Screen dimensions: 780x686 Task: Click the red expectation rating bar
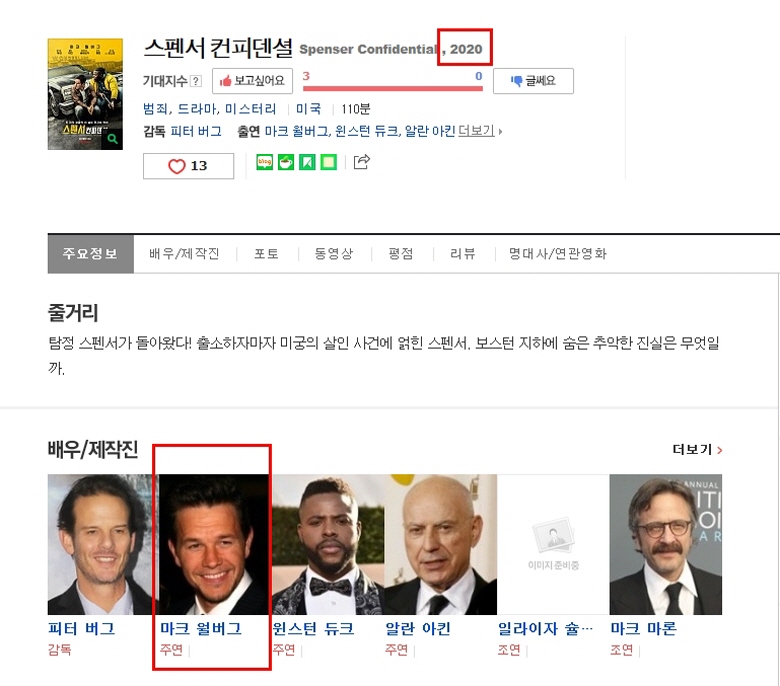(392, 88)
